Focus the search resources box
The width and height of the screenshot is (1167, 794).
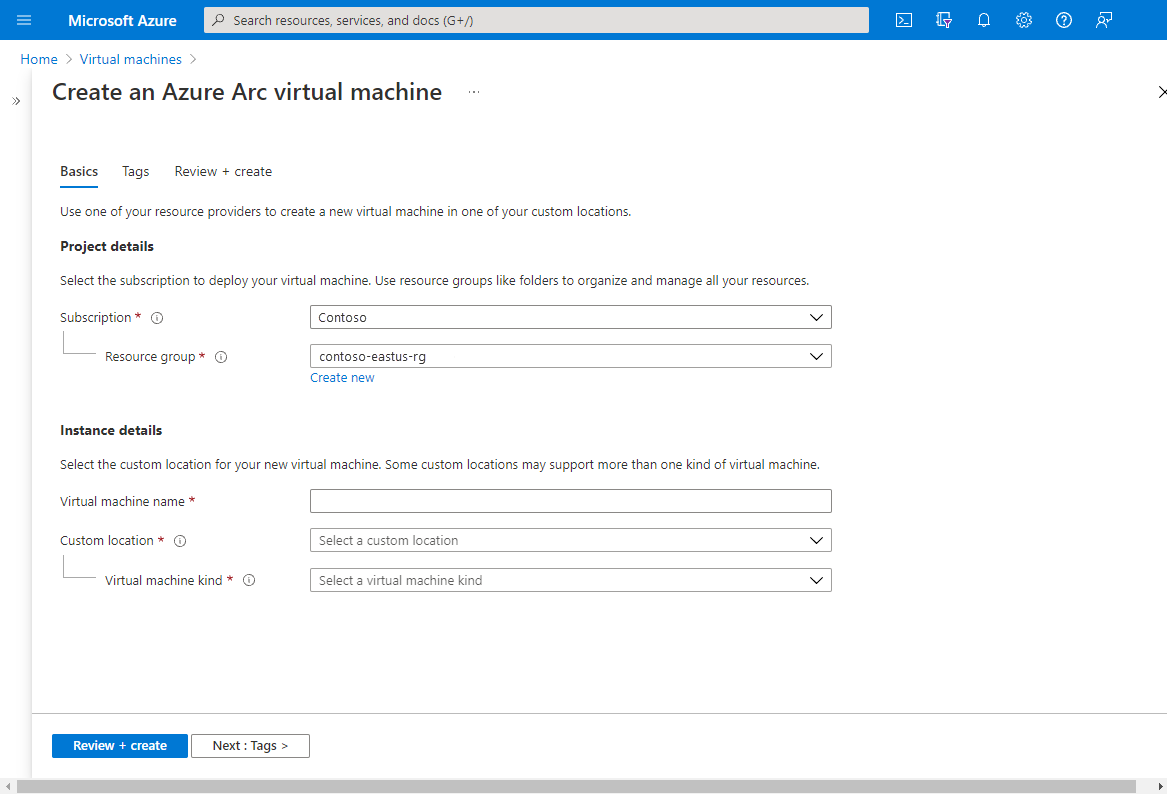click(x=536, y=20)
